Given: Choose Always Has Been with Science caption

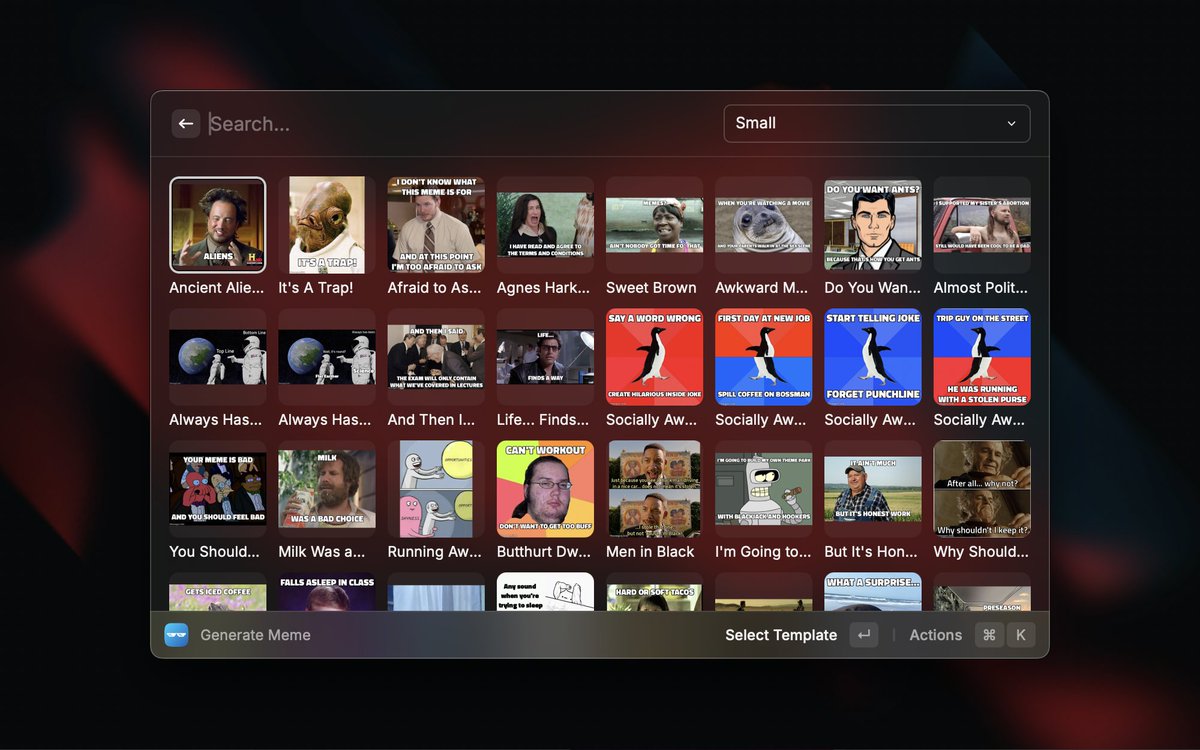Looking at the screenshot, I should 327,357.
